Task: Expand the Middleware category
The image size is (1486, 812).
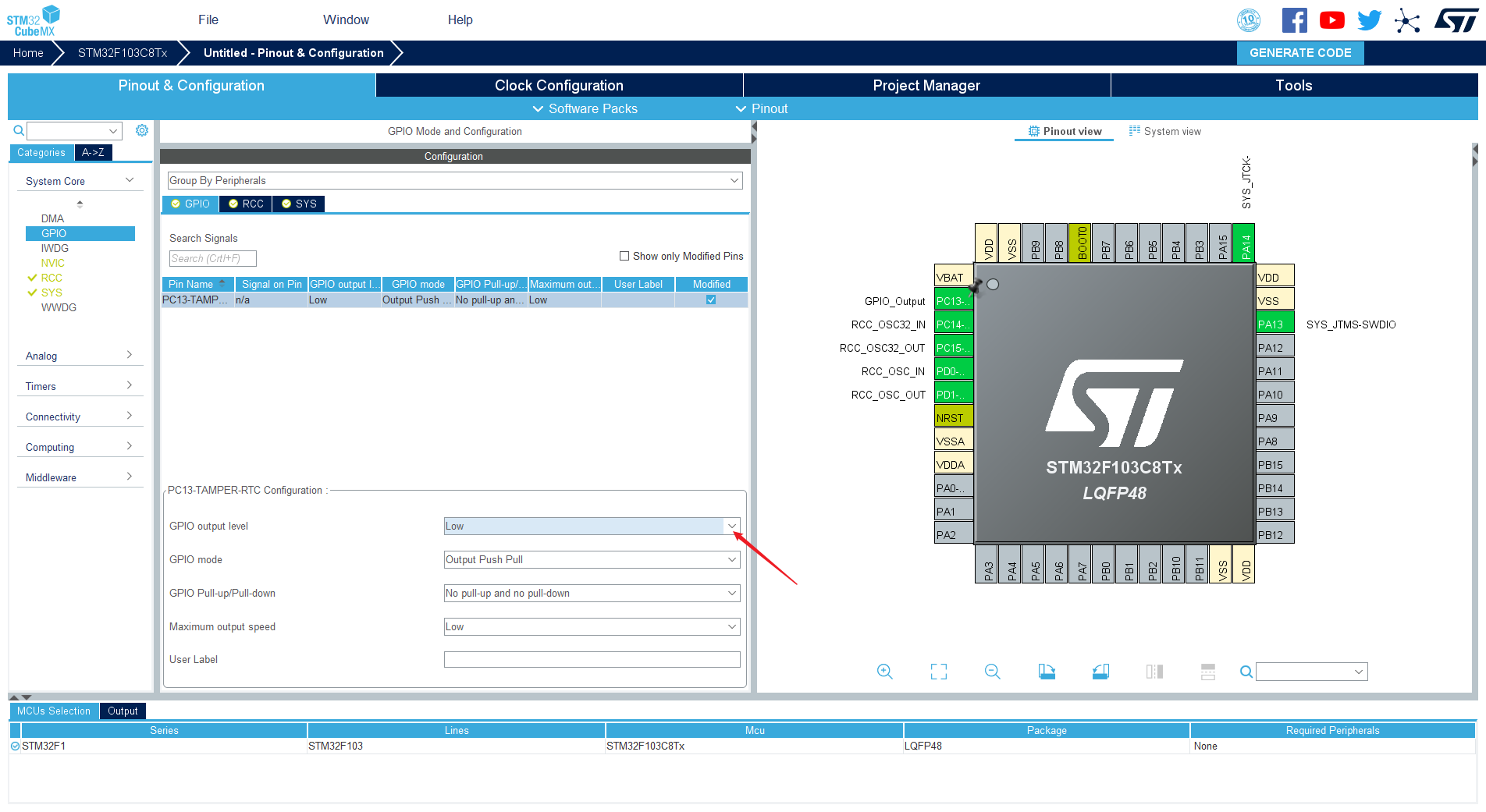Action: (80, 477)
